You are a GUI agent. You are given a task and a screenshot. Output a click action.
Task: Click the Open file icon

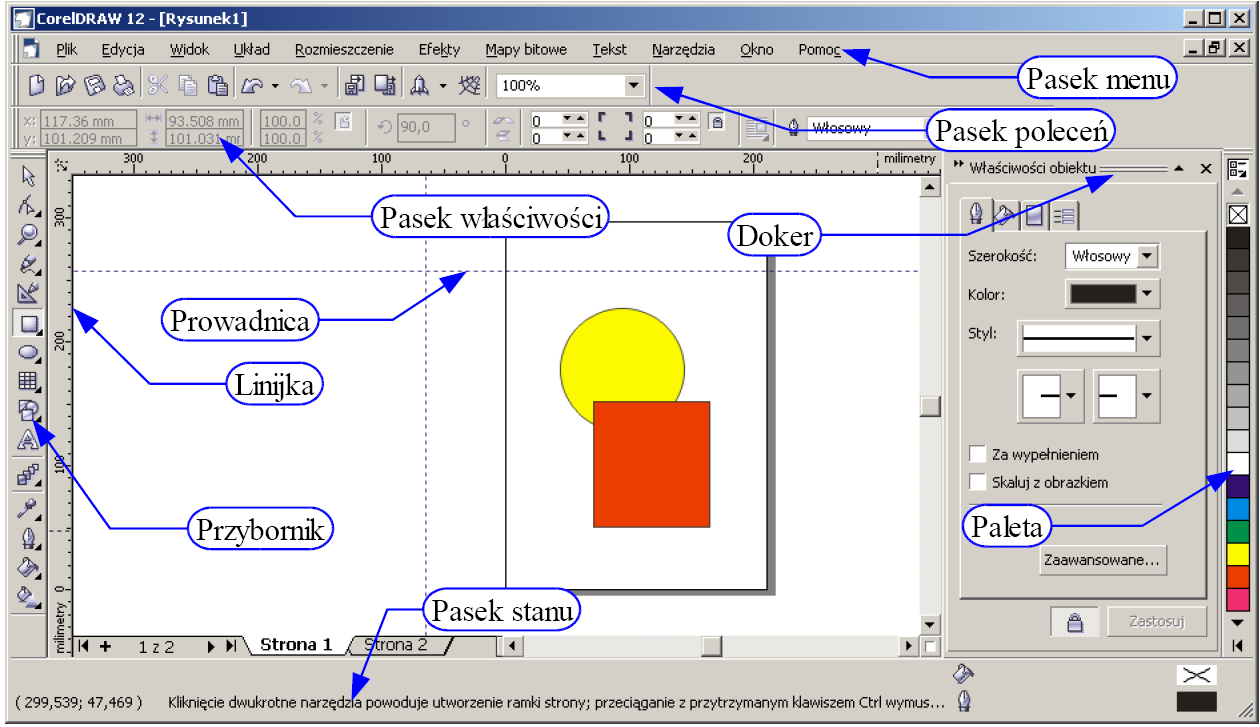[x=65, y=86]
